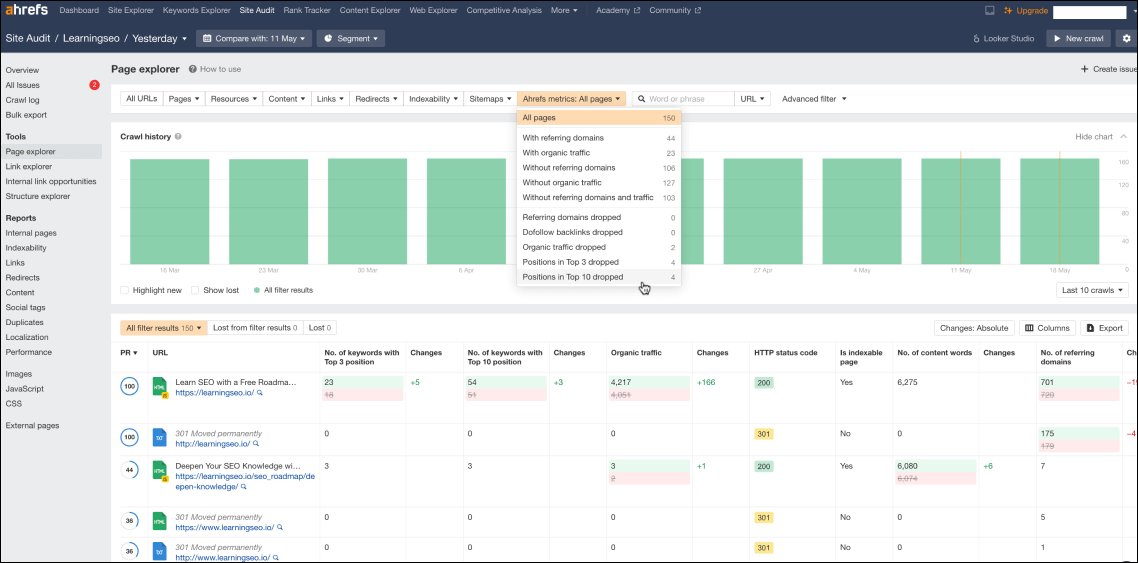
Task: Click HTML file icon for Learn SEO row
Action: (160, 387)
